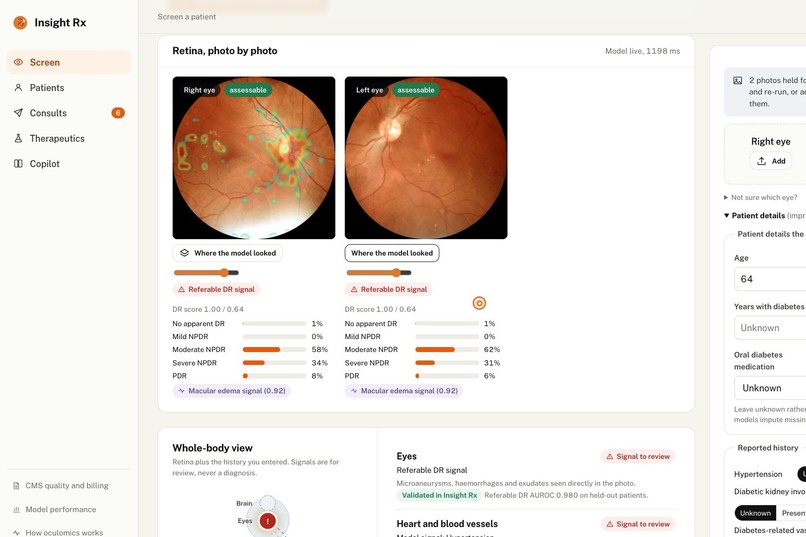Image resolution: width=806 pixels, height=537 pixels.
Task: Click left eye PDR 6% row
Action: pos(423,376)
